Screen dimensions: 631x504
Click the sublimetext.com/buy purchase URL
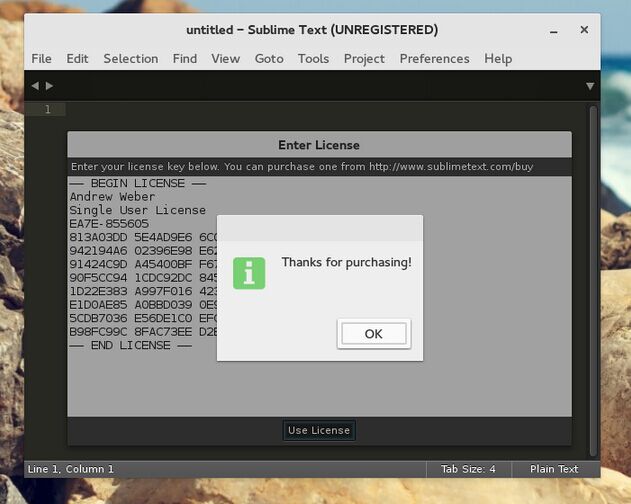451,167
